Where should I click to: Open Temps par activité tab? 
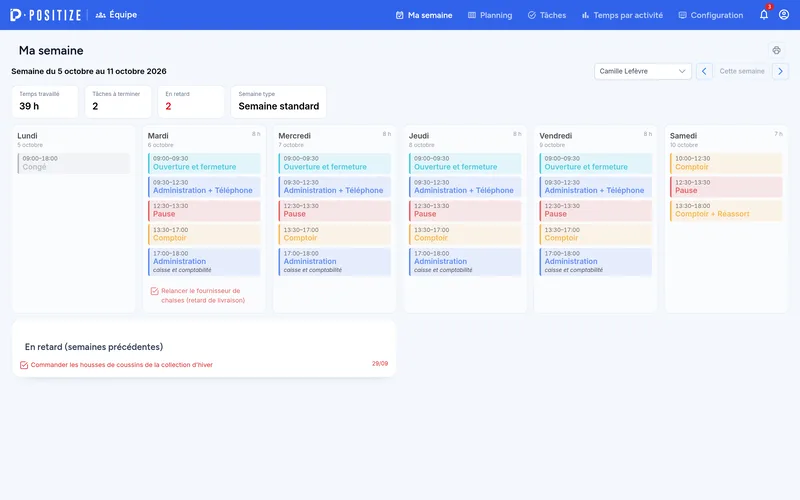[x=622, y=15]
